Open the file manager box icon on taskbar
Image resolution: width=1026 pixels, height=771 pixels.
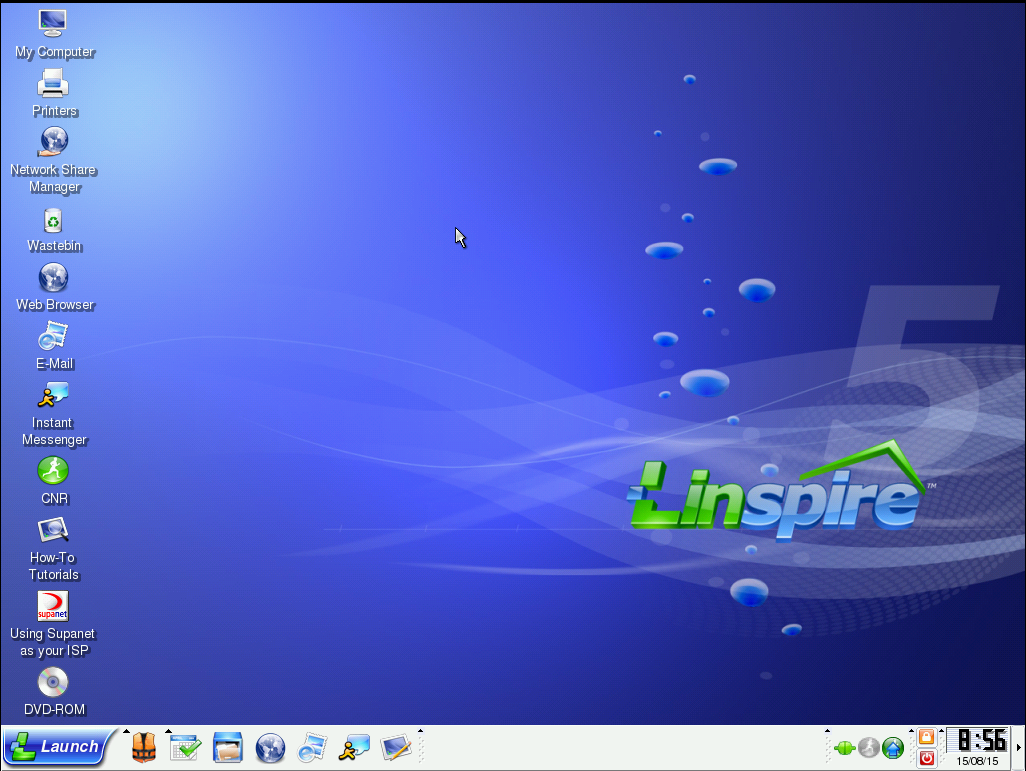tap(228, 747)
